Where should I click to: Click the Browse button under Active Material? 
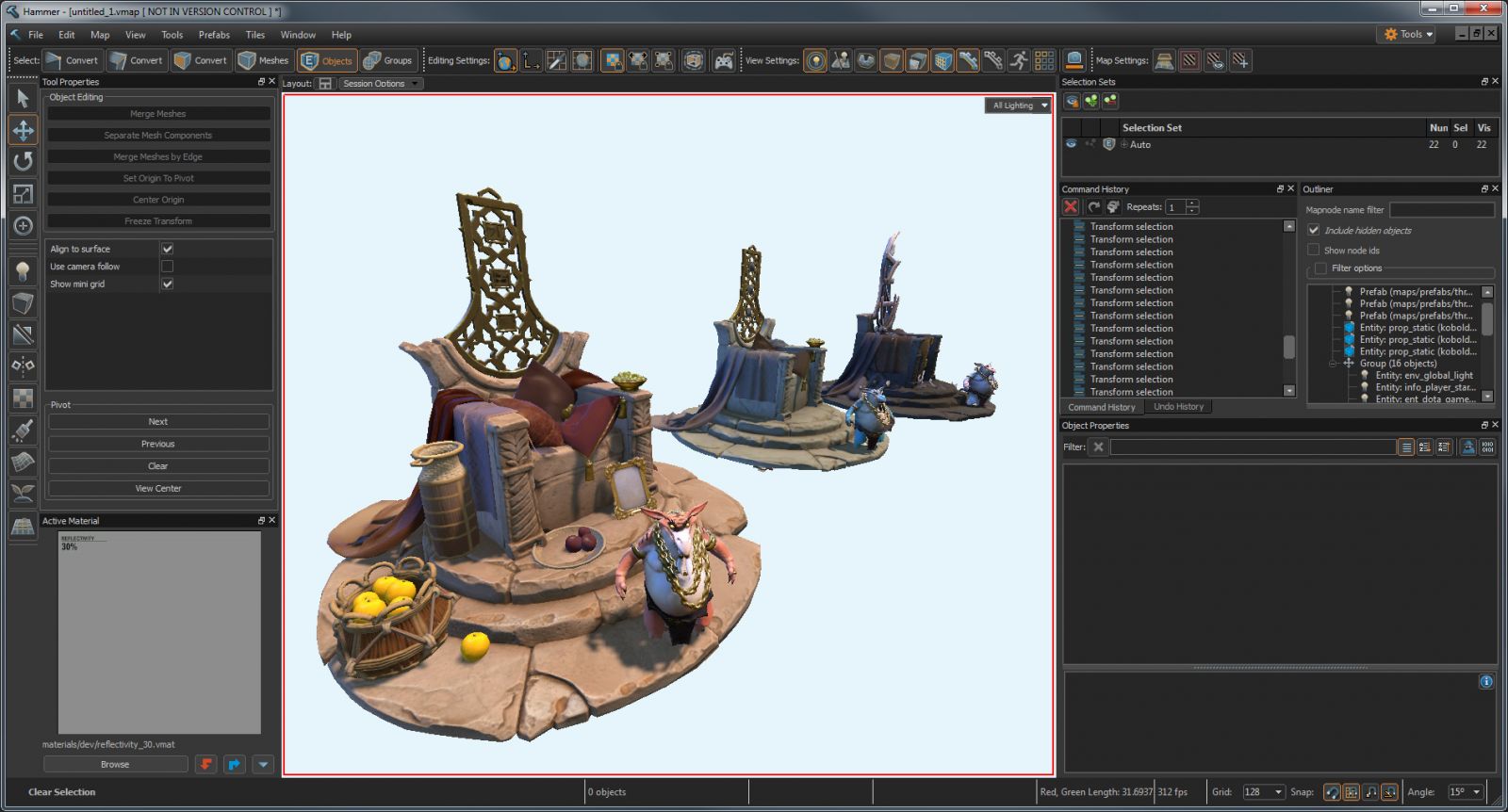point(115,765)
